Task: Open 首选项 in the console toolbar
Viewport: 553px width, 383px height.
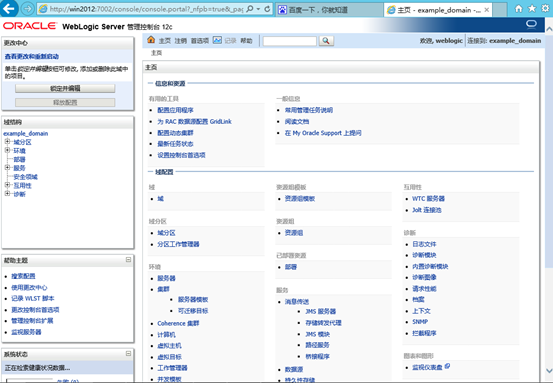Action: pos(200,41)
